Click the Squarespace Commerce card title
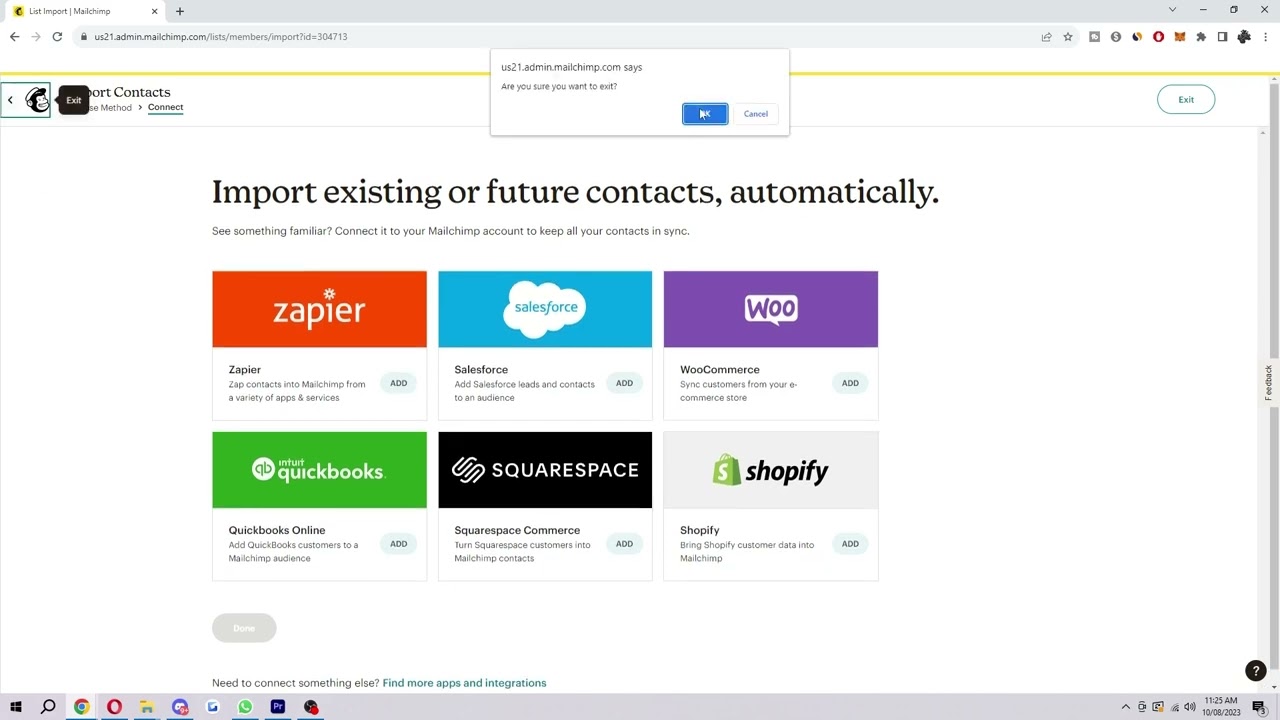The width and height of the screenshot is (1280, 720). 517,530
